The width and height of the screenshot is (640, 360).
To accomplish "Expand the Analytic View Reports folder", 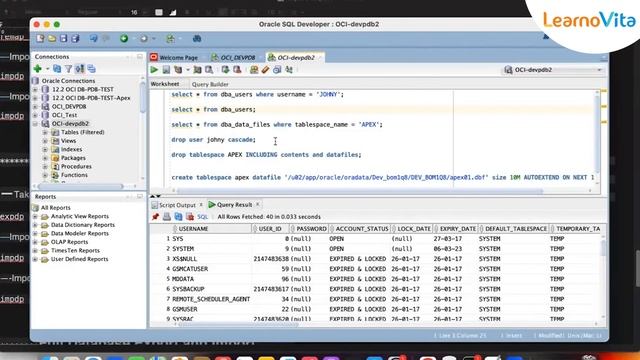I will (35, 216).
